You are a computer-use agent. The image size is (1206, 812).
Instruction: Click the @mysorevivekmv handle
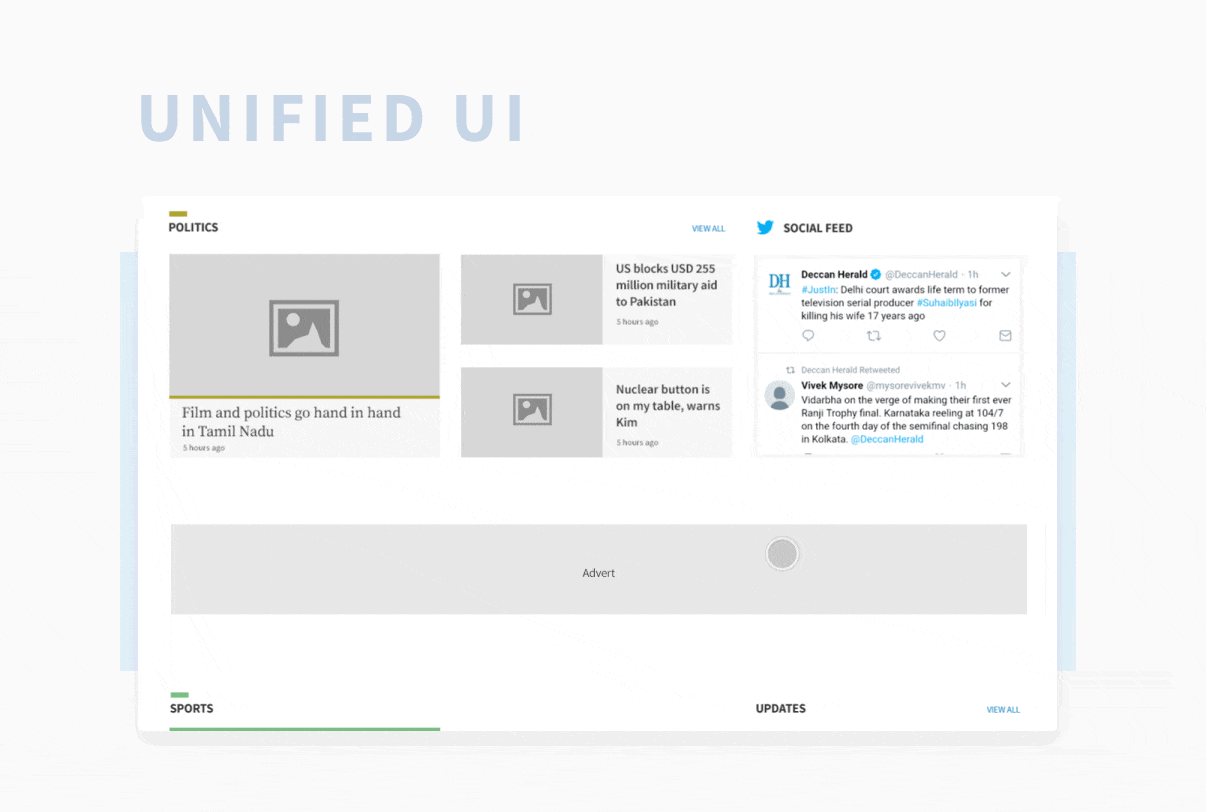pos(905,385)
